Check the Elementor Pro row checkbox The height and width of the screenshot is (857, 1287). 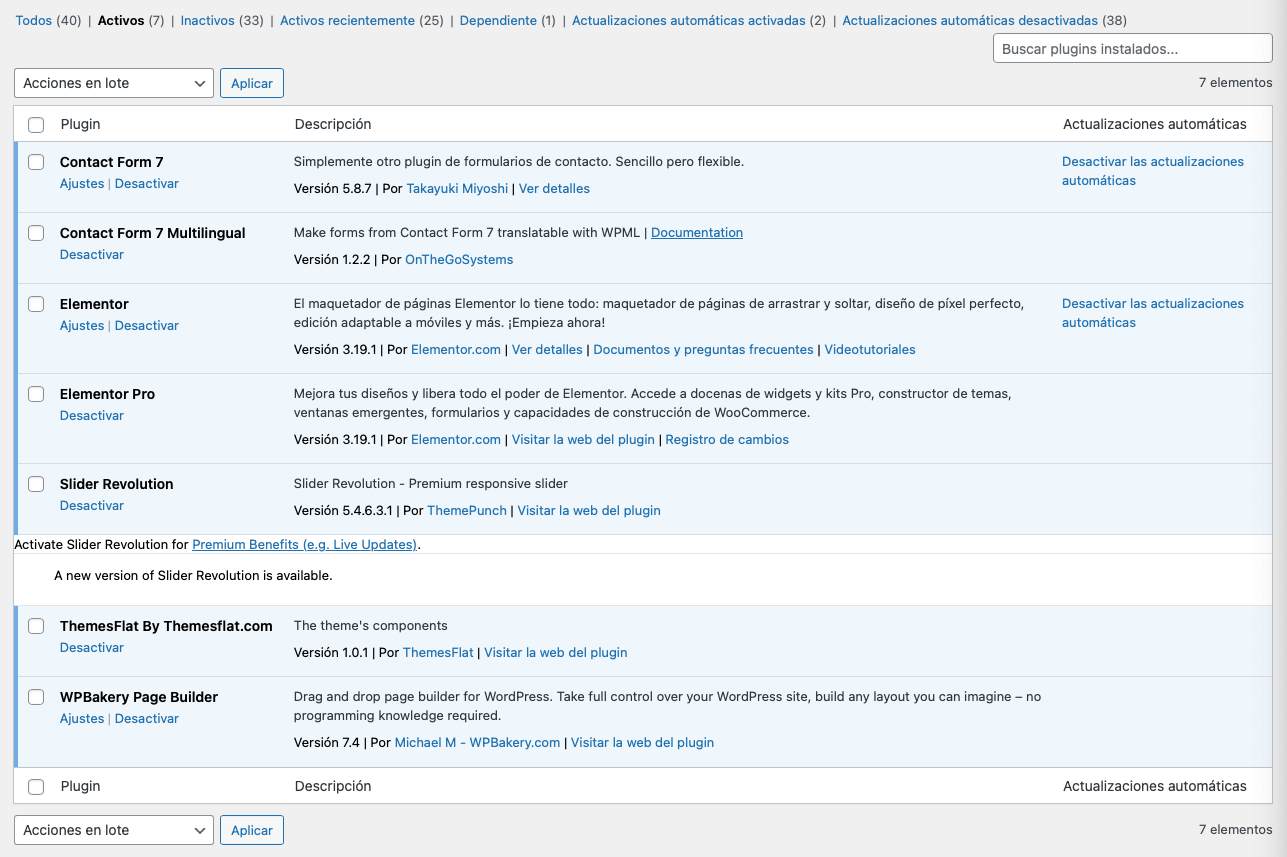[36, 394]
